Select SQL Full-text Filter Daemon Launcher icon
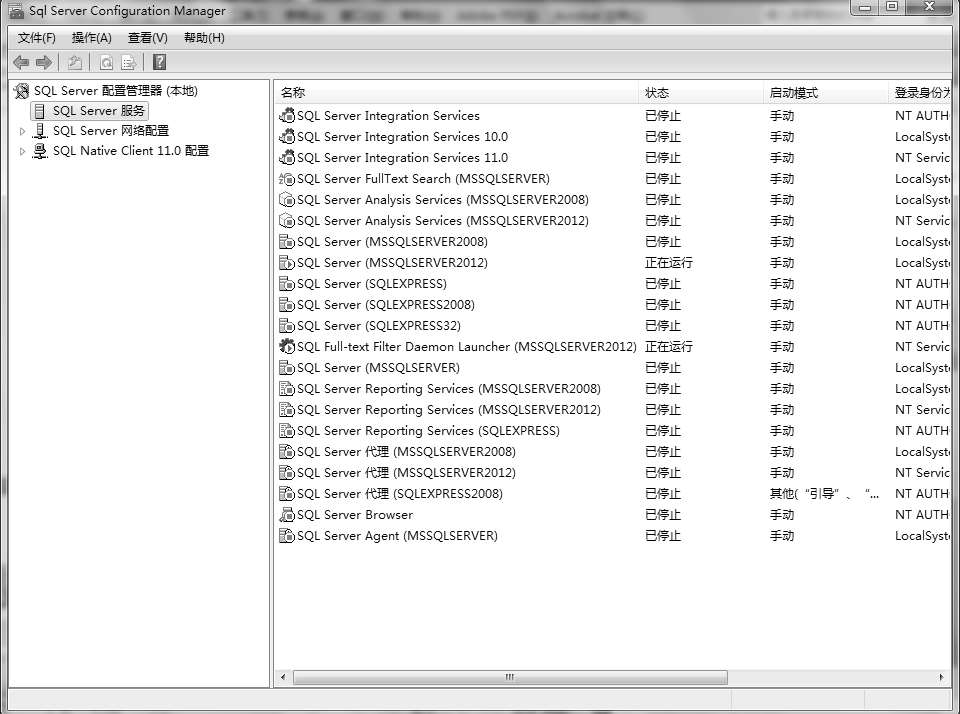Viewport: 960px width, 714px height. coord(287,347)
